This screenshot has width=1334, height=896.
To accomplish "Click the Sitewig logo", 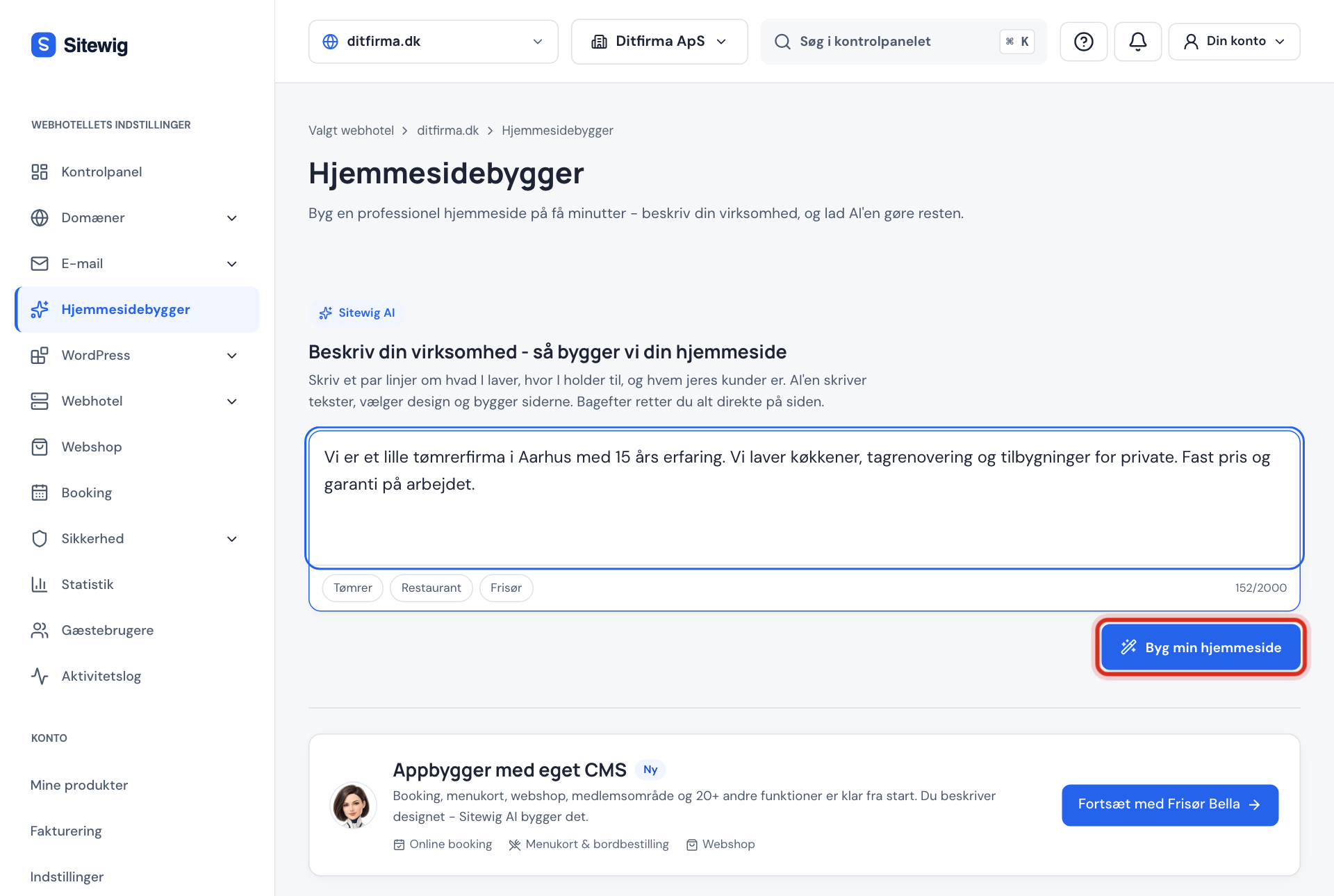I will pyautogui.click(x=79, y=45).
